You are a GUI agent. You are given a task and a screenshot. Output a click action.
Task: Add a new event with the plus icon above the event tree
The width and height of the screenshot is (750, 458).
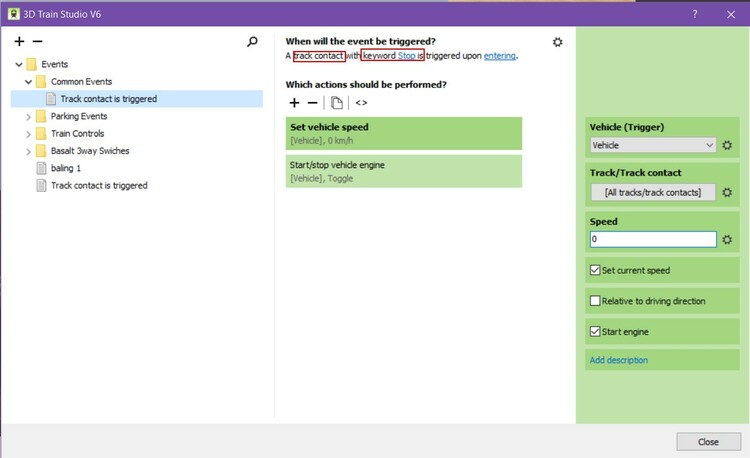19,42
